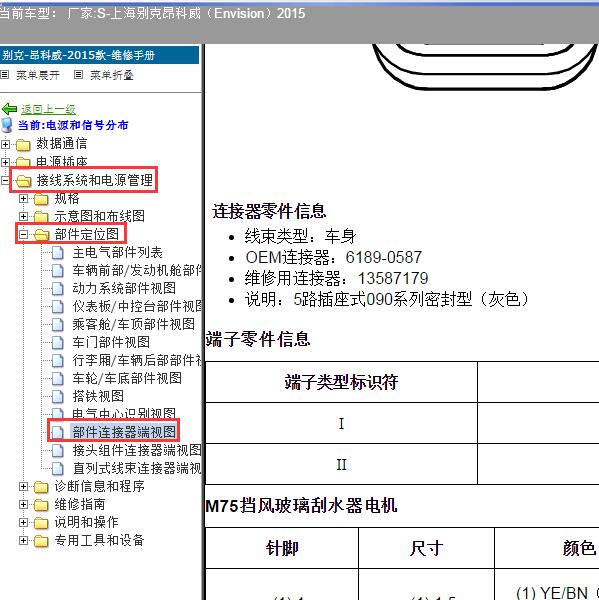Open 搭铁视图 document
The height and width of the screenshot is (600, 599).
[98, 396]
